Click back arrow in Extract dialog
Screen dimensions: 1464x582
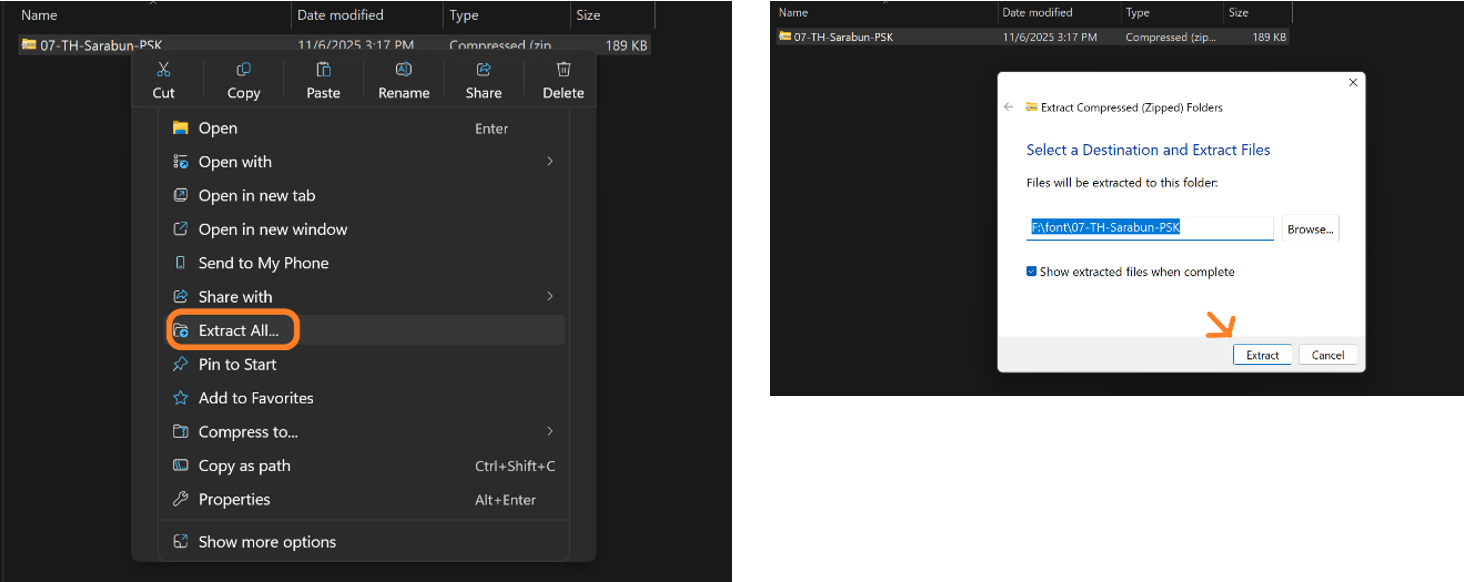(x=1008, y=107)
